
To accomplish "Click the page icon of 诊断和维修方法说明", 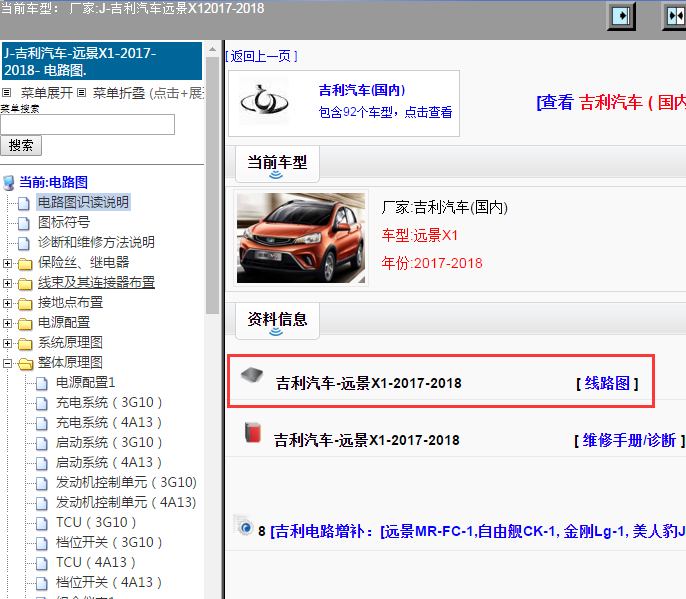I will pyautogui.click(x=24, y=243).
